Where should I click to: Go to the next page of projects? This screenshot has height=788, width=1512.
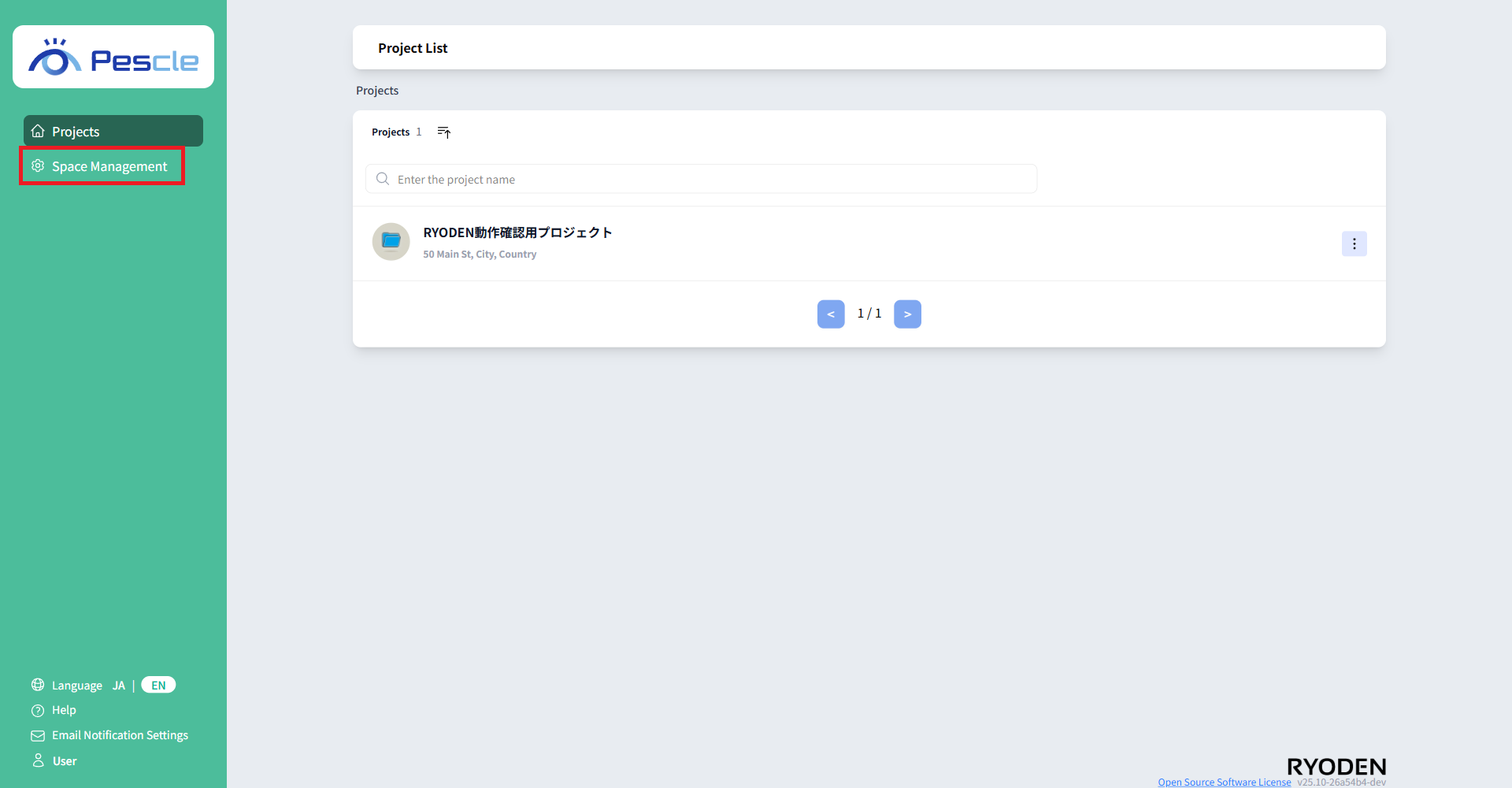click(x=907, y=314)
